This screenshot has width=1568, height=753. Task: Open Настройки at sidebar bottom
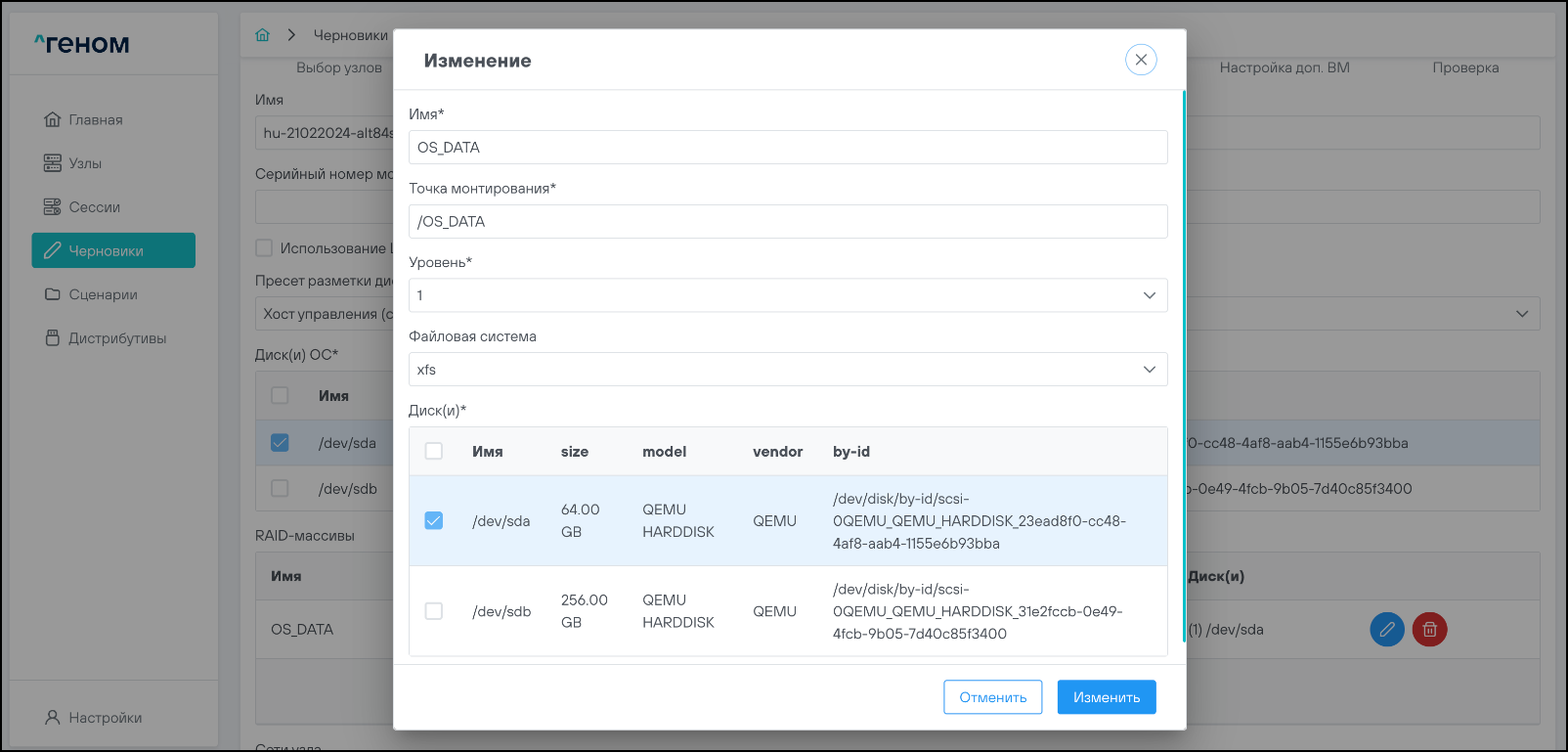pos(105,718)
